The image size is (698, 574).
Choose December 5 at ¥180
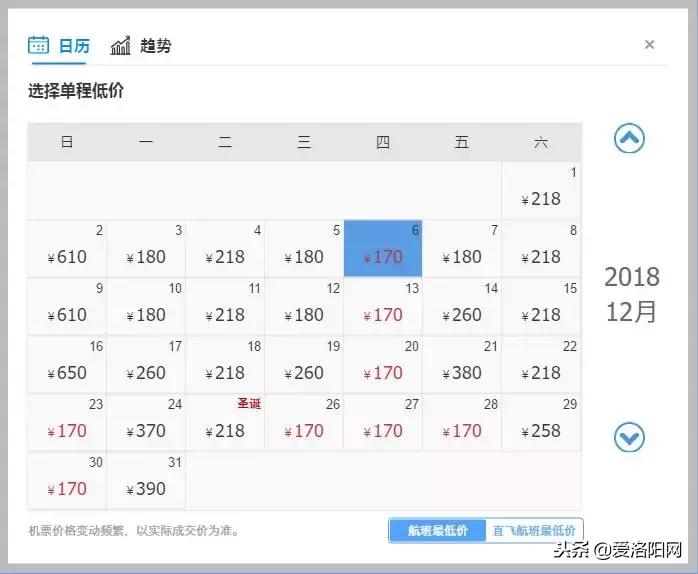(x=304, y=248)
